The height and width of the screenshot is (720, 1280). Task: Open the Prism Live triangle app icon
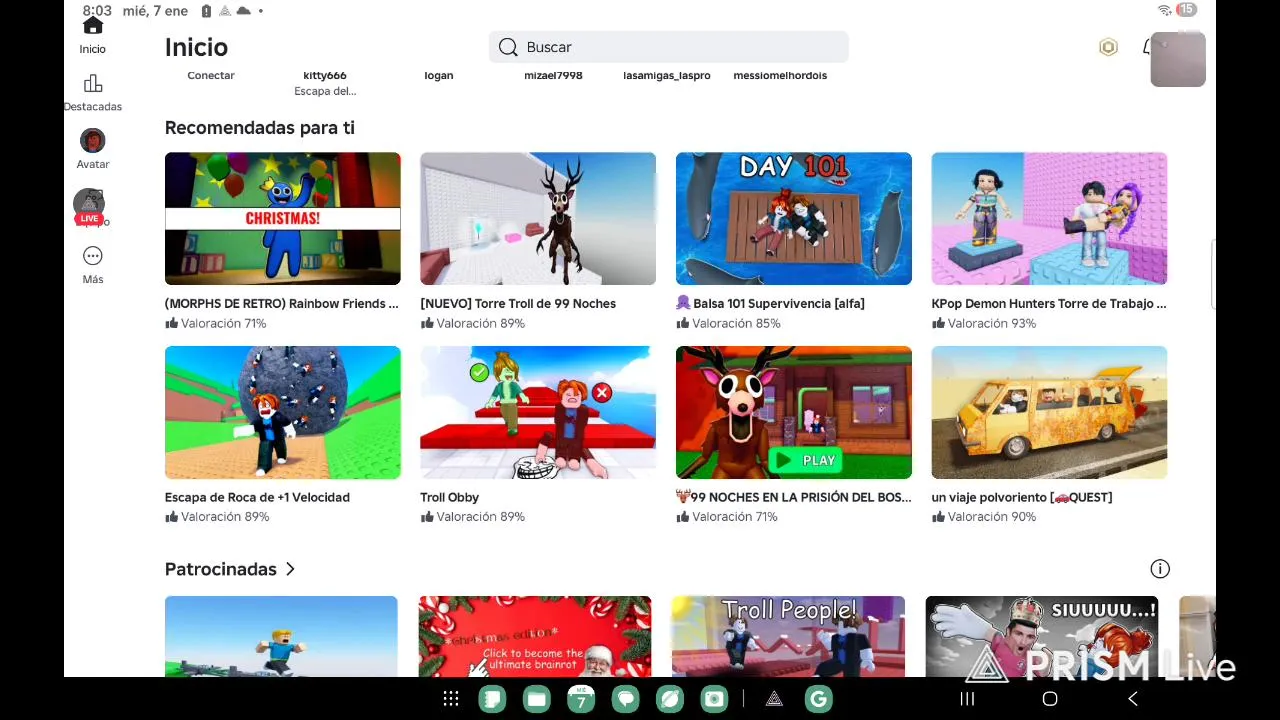774,699
